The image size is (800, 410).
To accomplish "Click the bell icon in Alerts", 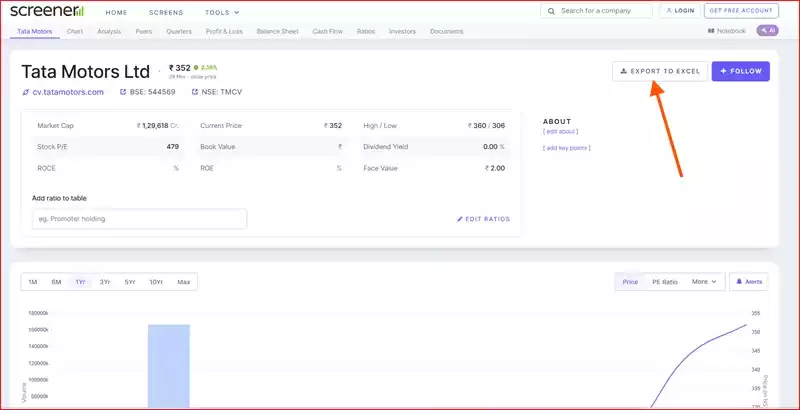I will 739,281.
